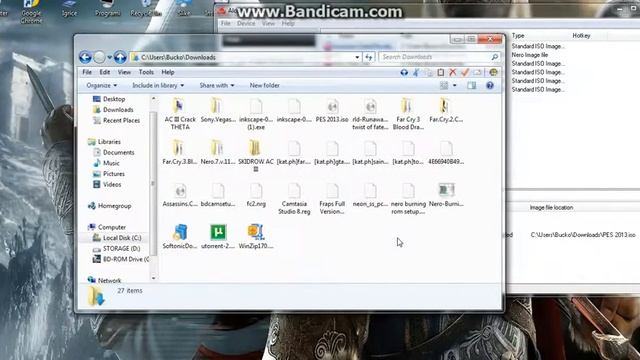Open the Explorer help question mark
640x360 pixels.
[490, 85]
